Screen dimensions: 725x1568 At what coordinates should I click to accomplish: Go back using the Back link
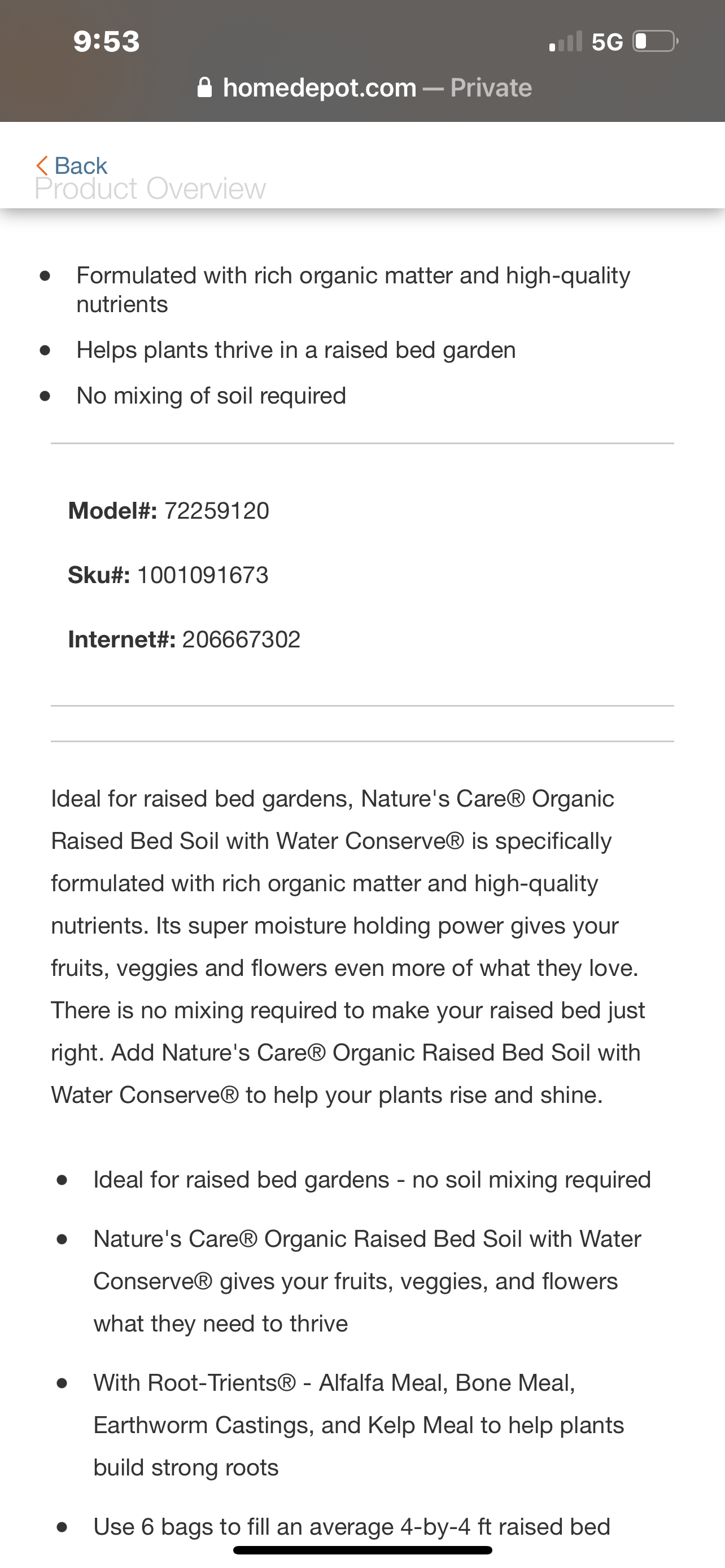pos(80,165)
